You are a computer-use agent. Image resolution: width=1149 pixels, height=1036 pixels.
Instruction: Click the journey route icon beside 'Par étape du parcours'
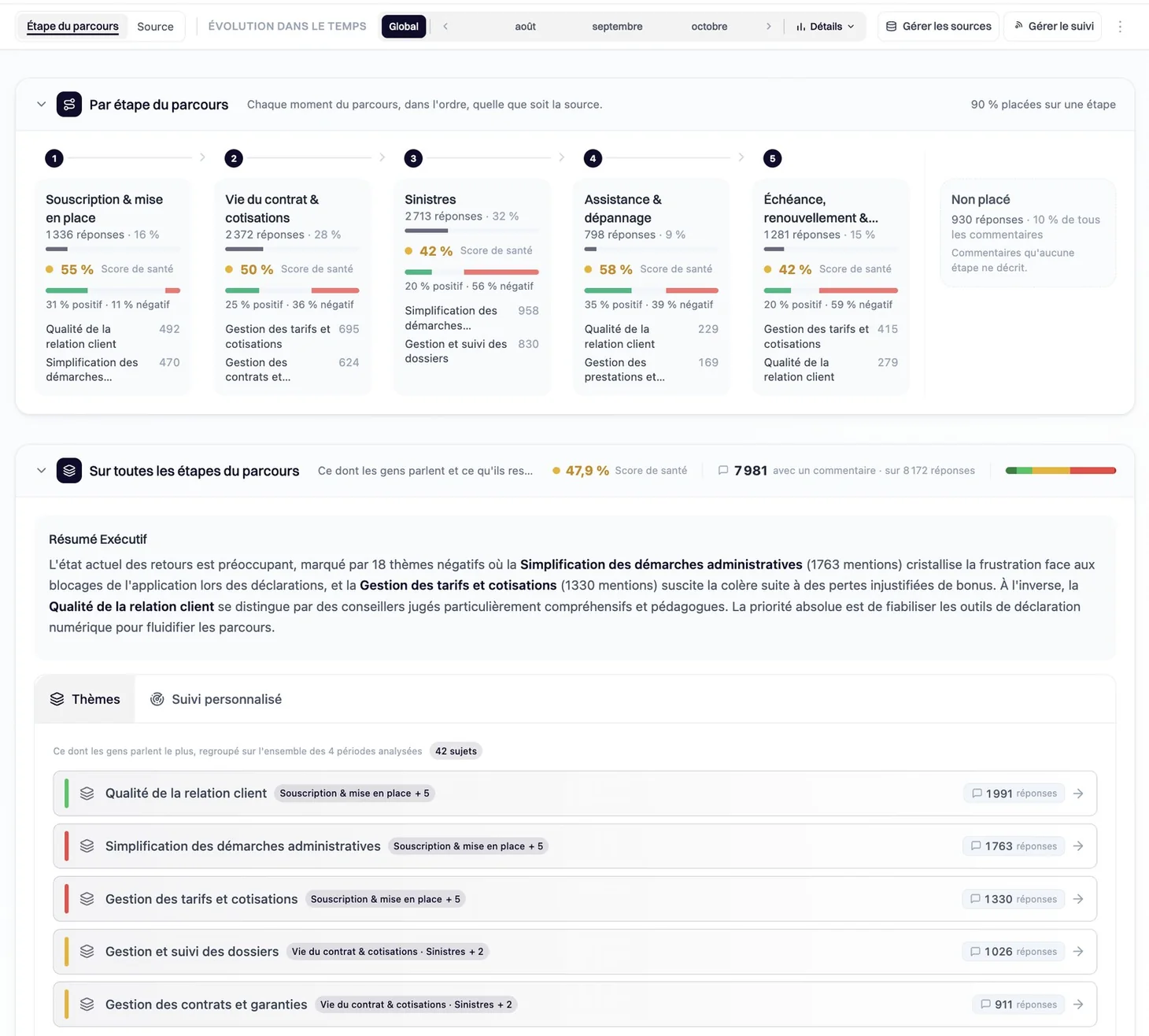(69, 104)
